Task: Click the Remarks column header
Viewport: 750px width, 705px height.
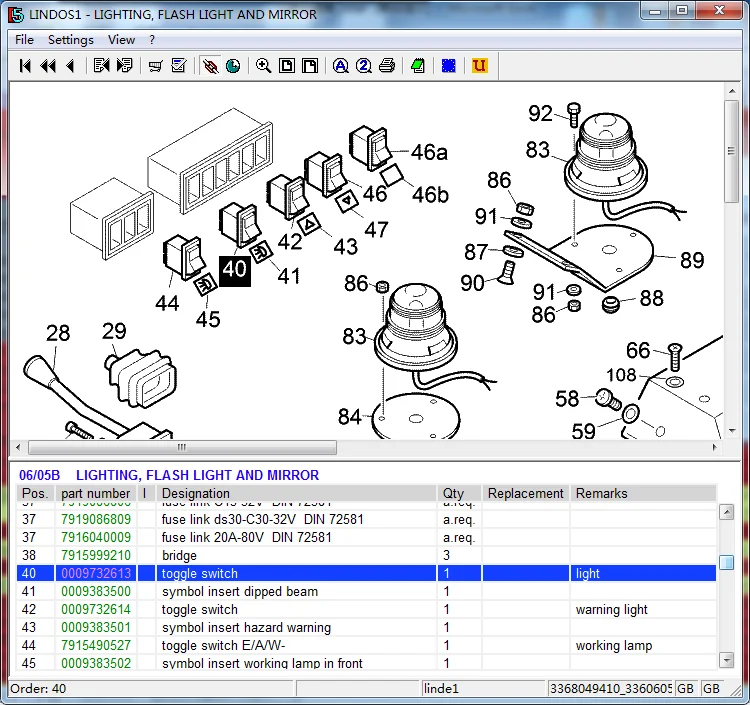Action: [643, 493]
